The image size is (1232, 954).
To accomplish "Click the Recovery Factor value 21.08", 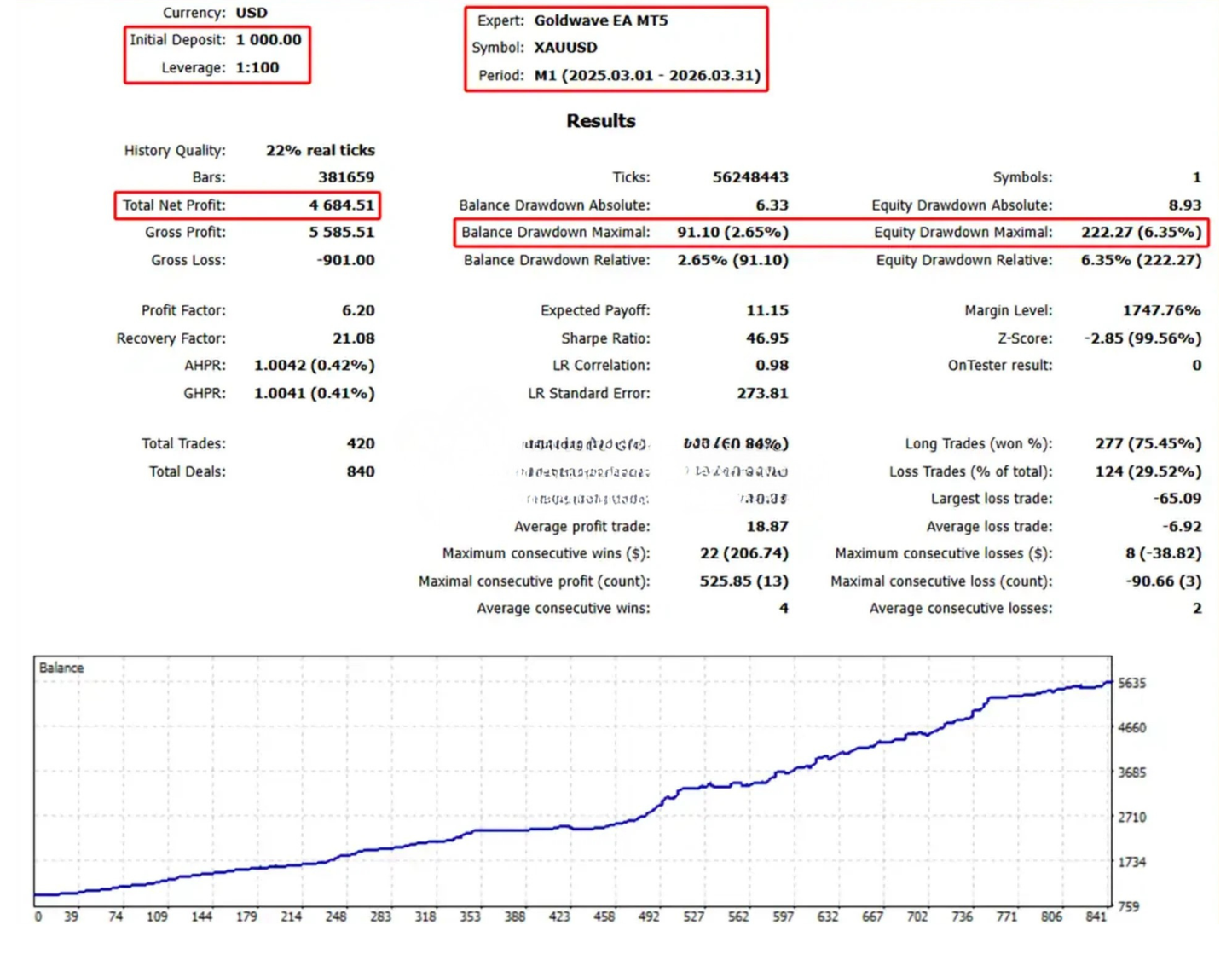I will pos(354,338).
